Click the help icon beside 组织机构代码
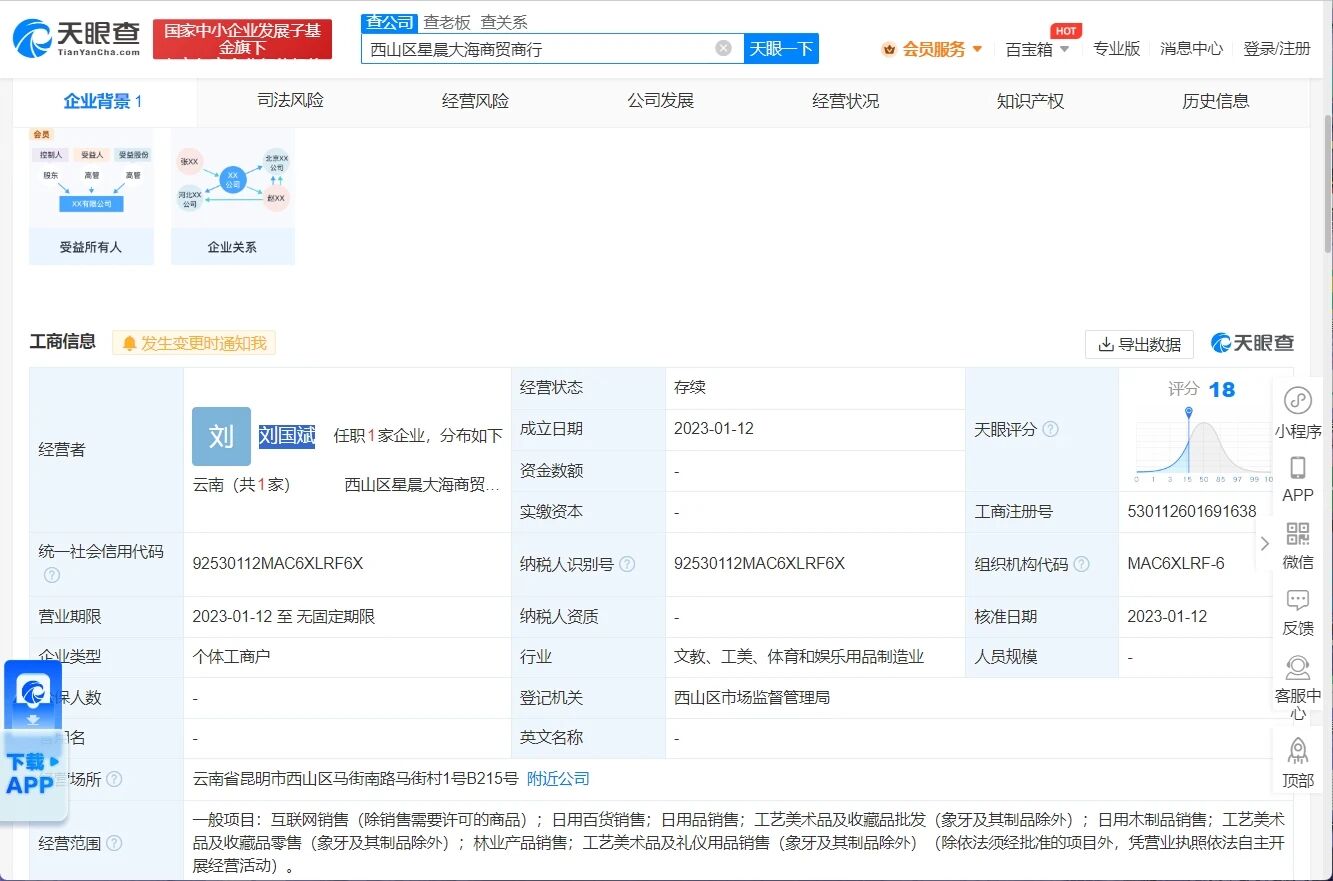 (x=1081, y=564)
